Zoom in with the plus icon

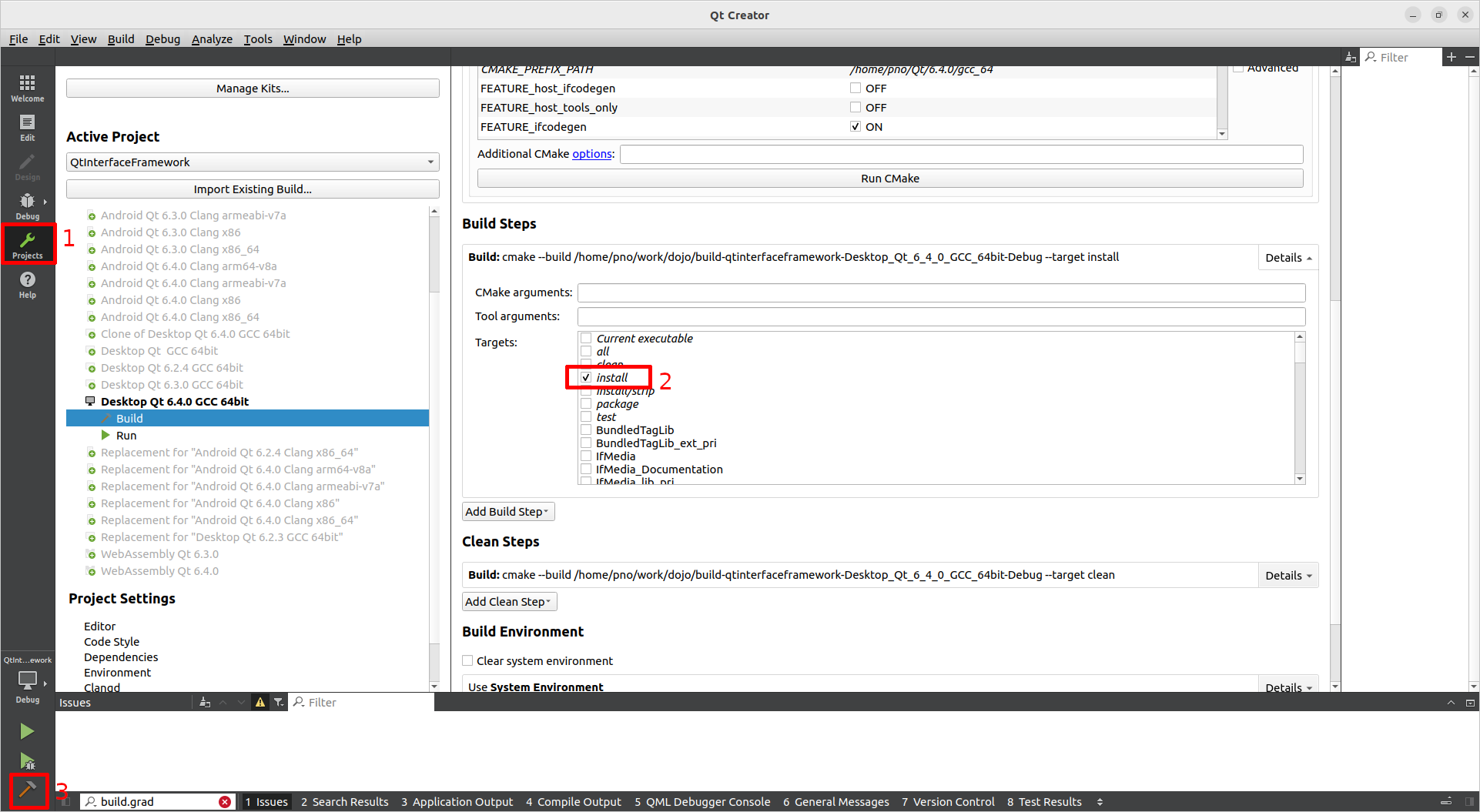[1452, 57]
